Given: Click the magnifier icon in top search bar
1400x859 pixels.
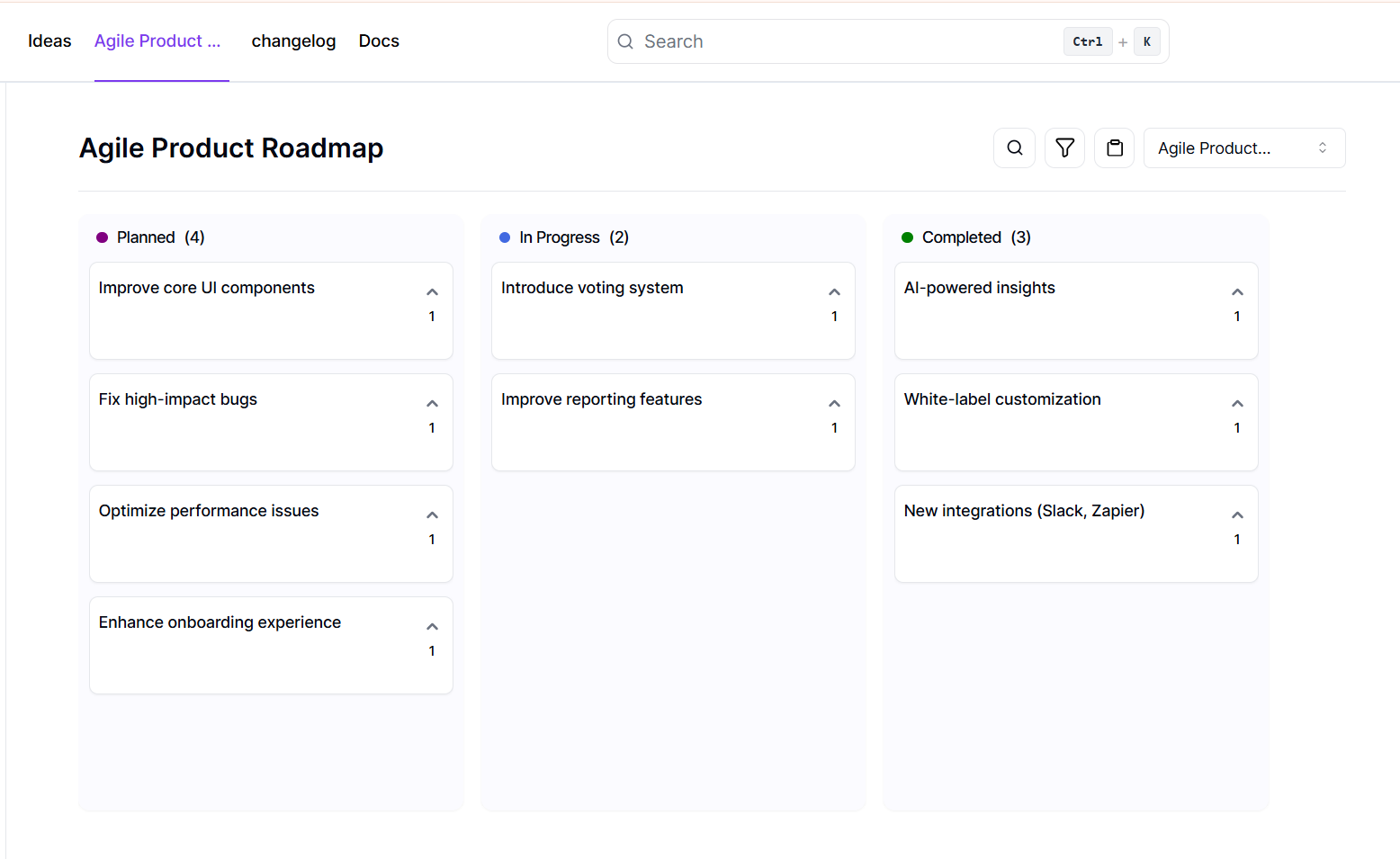Looking at the screenshot, I should [x=625, y=41].
